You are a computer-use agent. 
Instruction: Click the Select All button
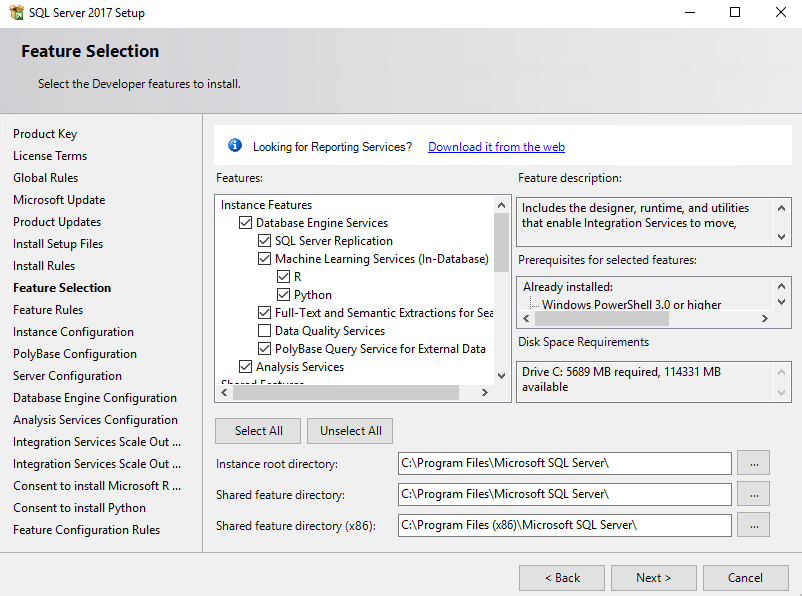258,431
